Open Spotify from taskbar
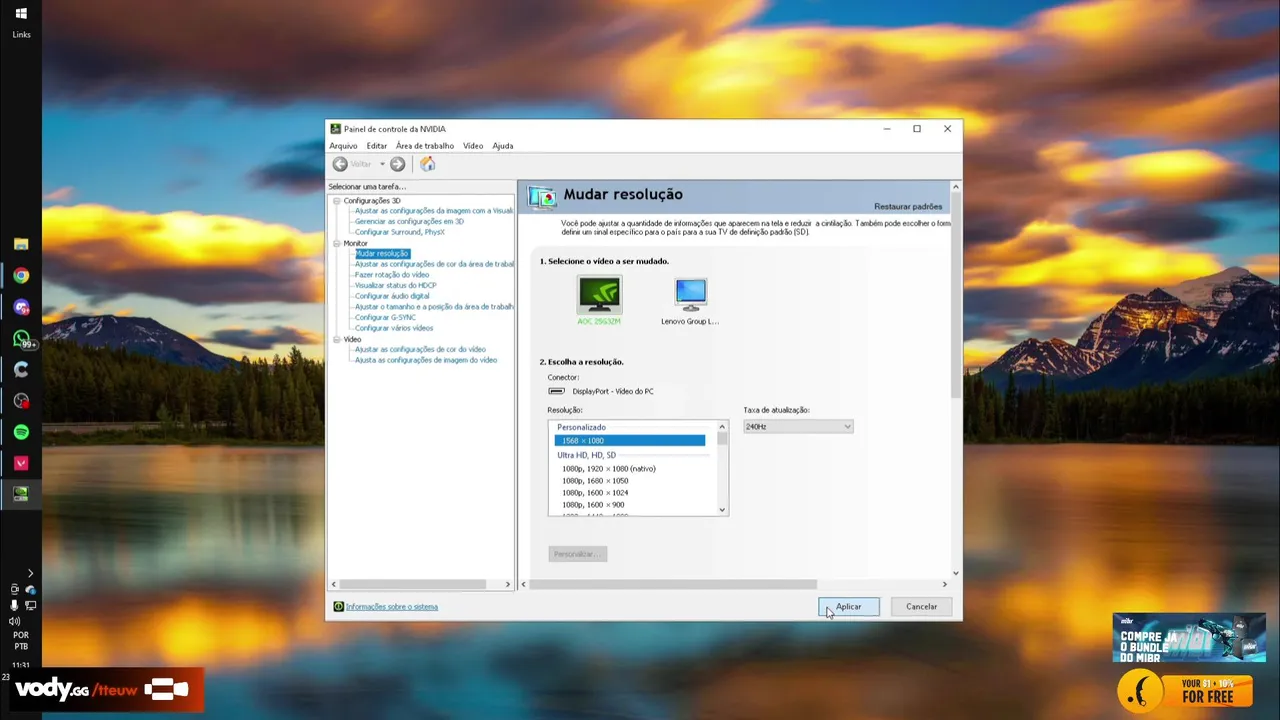1280x720 pixels. click(21, 432)
